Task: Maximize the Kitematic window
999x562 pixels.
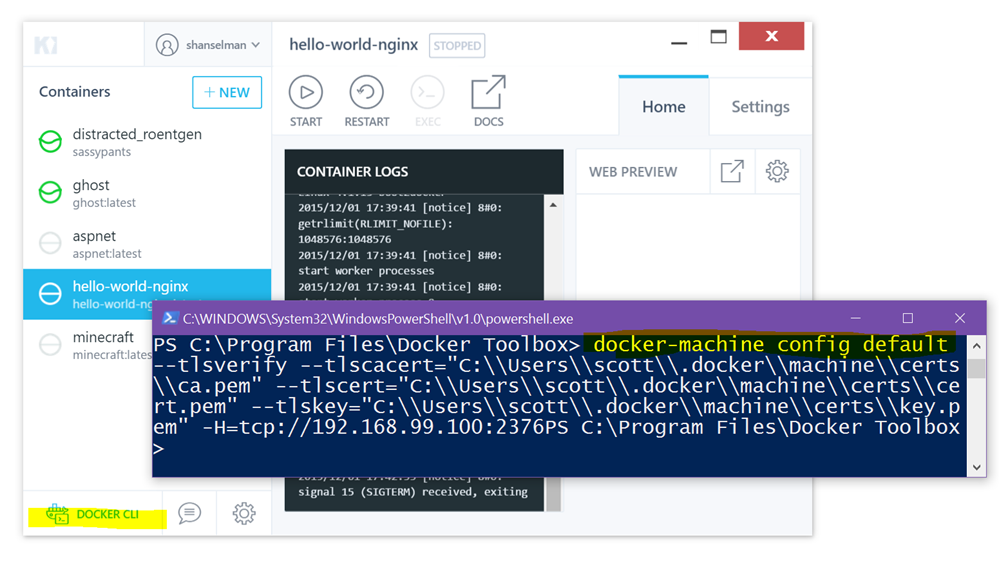Action: (719, 37)
